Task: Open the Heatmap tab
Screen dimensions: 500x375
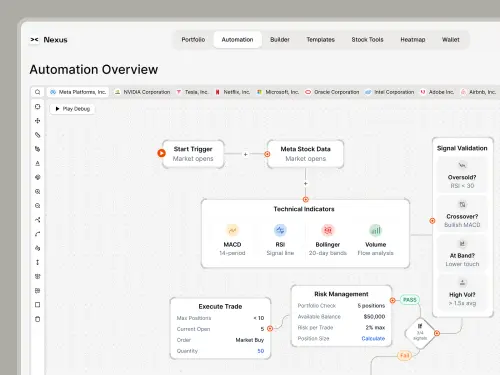Action: pyautogui.click(x=413, y=40)
